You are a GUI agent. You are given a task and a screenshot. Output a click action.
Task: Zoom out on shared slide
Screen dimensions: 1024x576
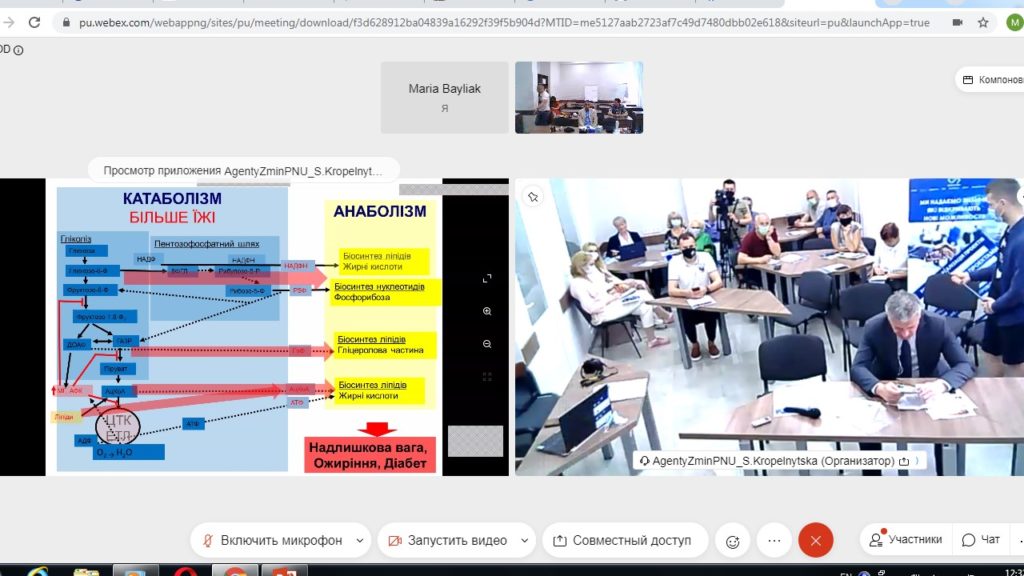point(487,344)
